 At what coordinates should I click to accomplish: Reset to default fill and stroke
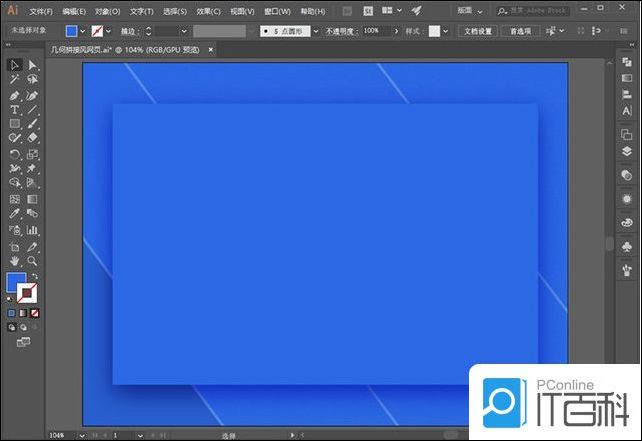pyautogui.click(x=9, y=299)
